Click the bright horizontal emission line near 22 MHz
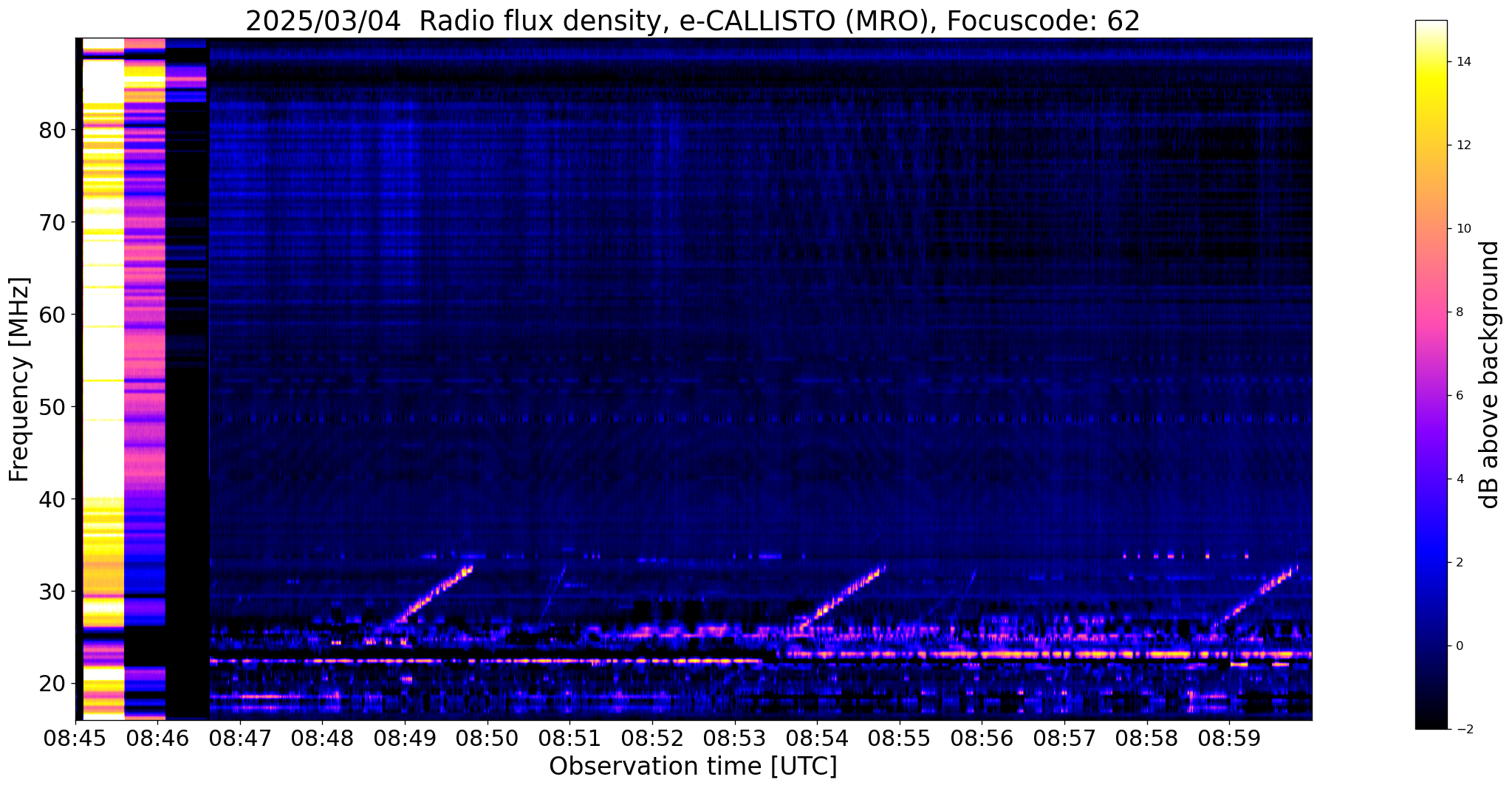1512x788 pixels. [485, 661]
